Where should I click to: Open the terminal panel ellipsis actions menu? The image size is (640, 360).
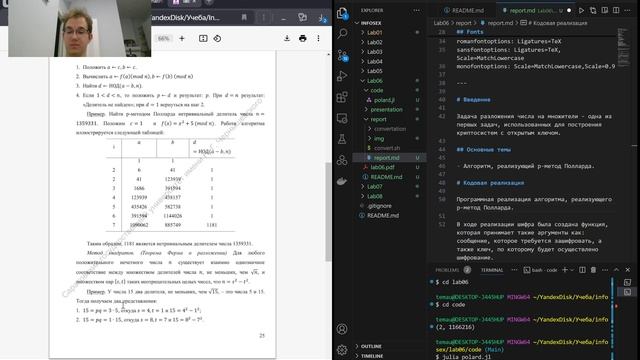[x=605, y=270]
